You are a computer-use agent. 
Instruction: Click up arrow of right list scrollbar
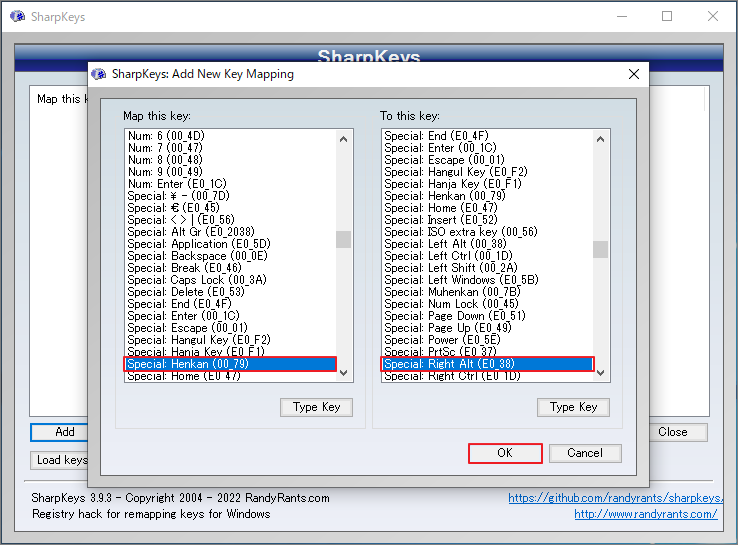pyautogui.click(x=600, y=139)
